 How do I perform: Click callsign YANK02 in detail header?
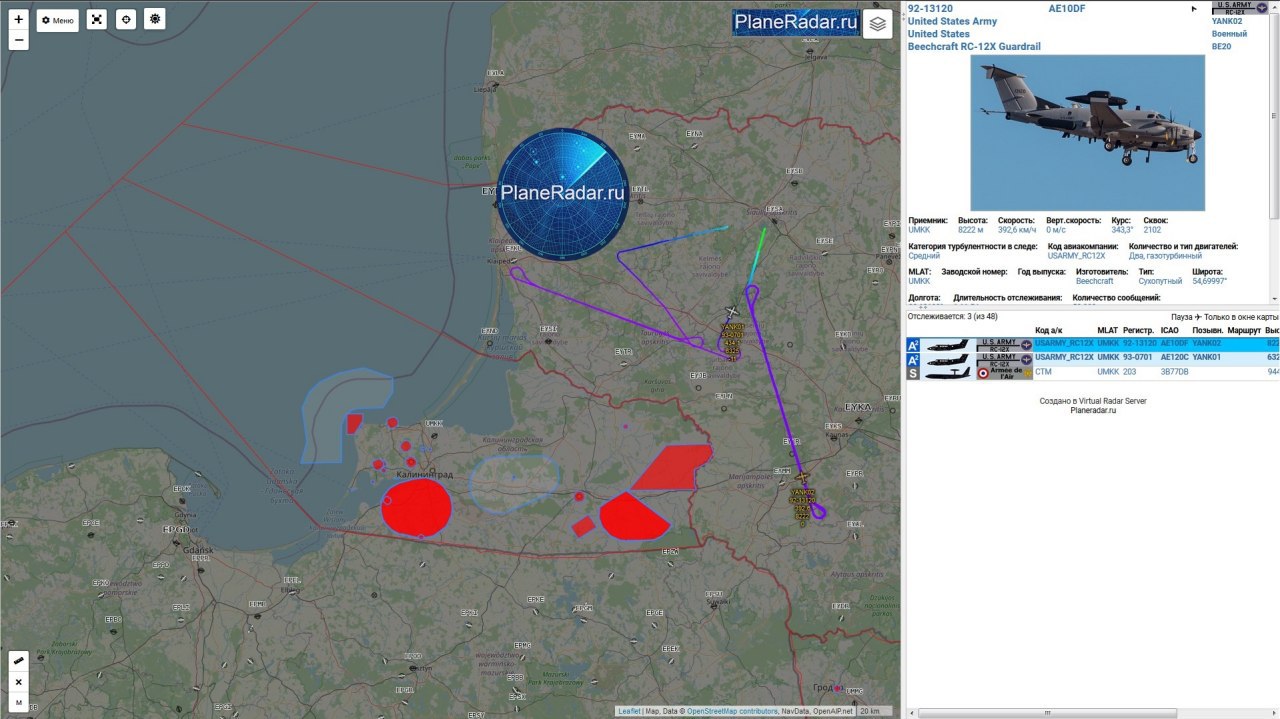tap(1227, 21)
